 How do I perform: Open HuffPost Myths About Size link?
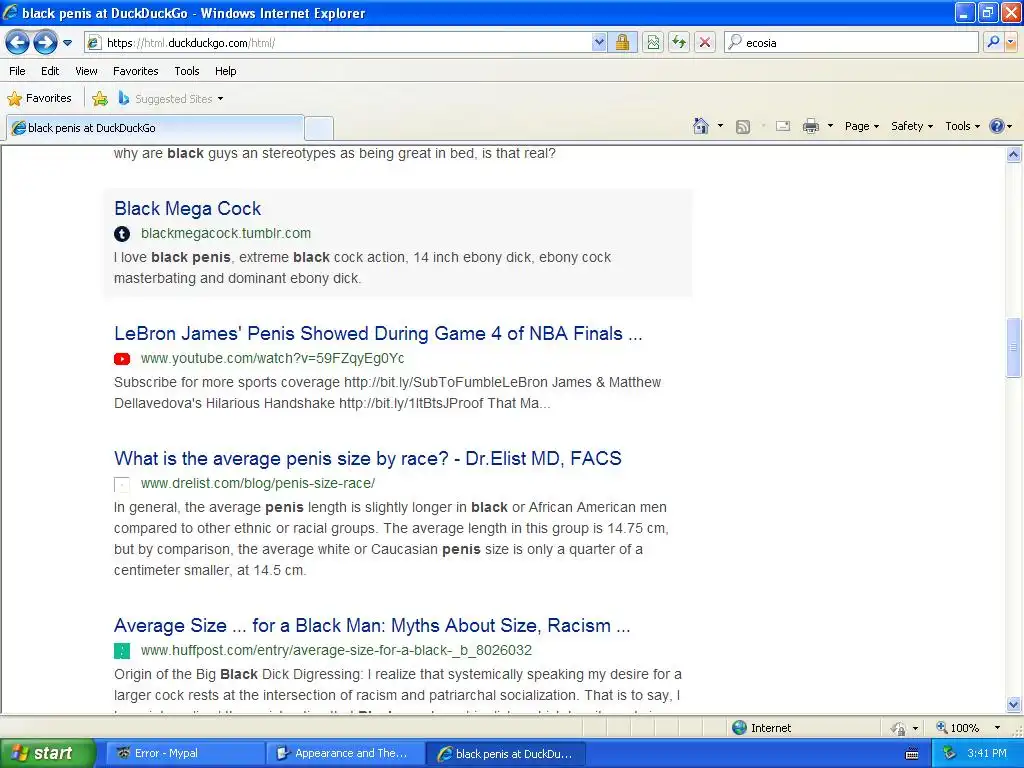[372, 626]
